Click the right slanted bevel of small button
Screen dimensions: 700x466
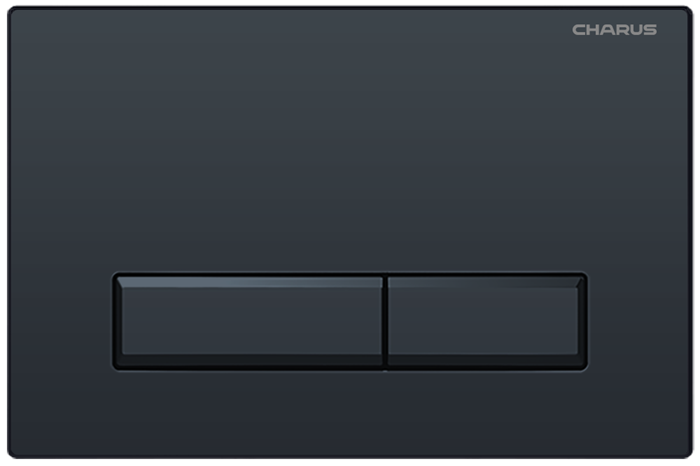pos(581,320)
